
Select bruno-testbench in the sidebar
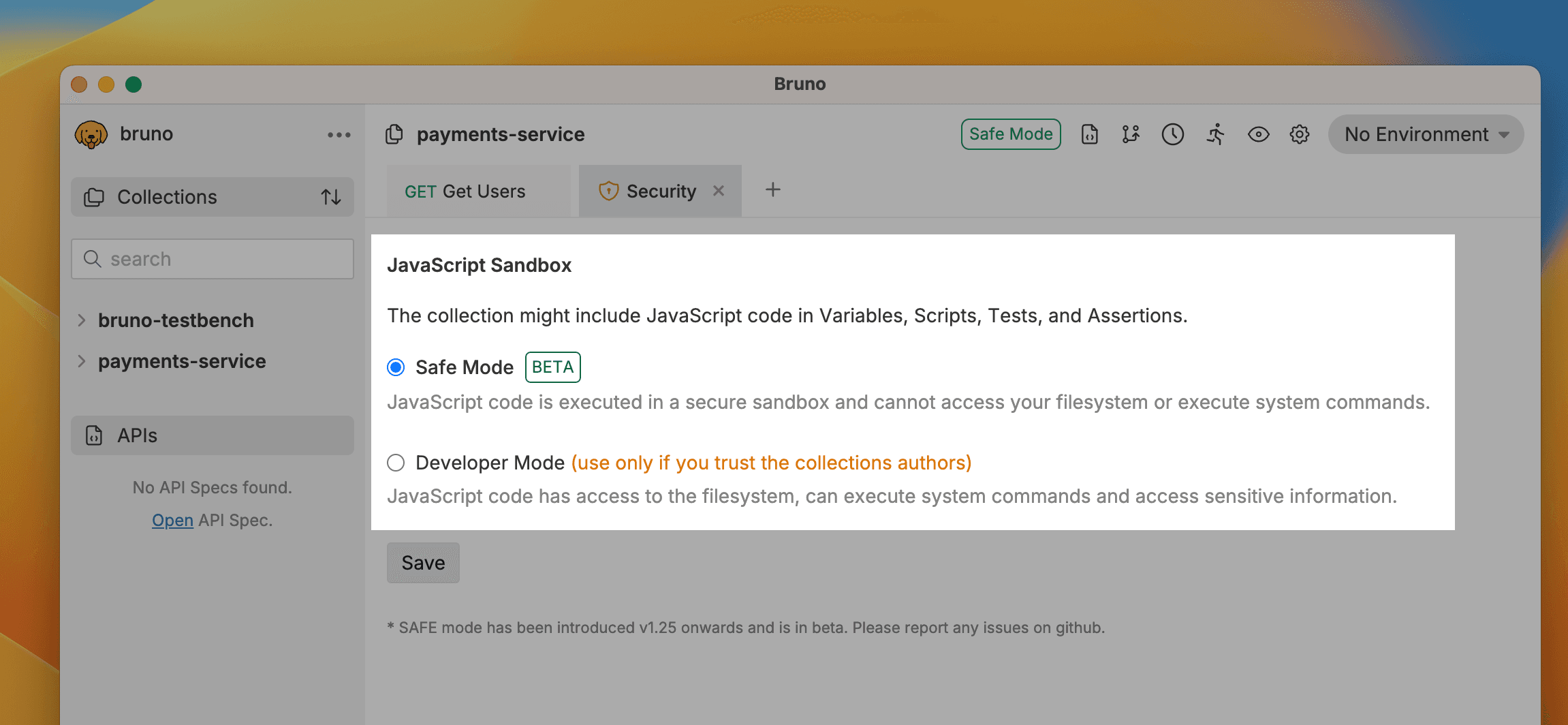176,320
